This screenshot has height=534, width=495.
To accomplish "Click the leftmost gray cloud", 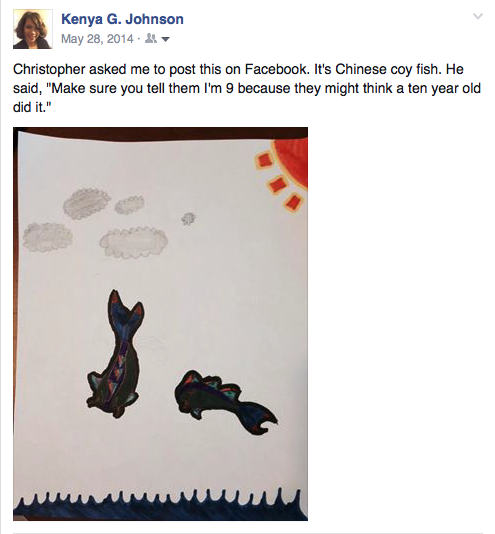I will [x=47, y=237].
